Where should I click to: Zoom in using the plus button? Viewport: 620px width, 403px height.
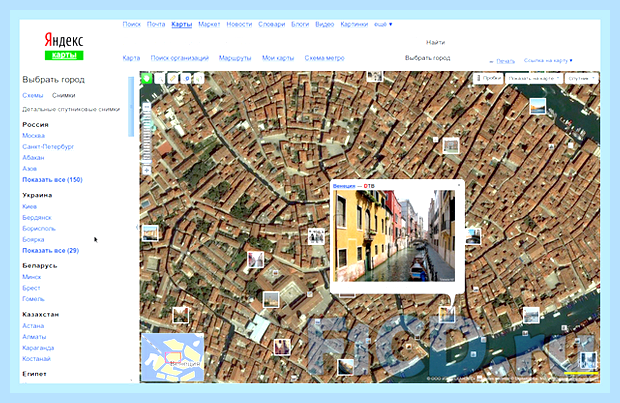[147, 170]
